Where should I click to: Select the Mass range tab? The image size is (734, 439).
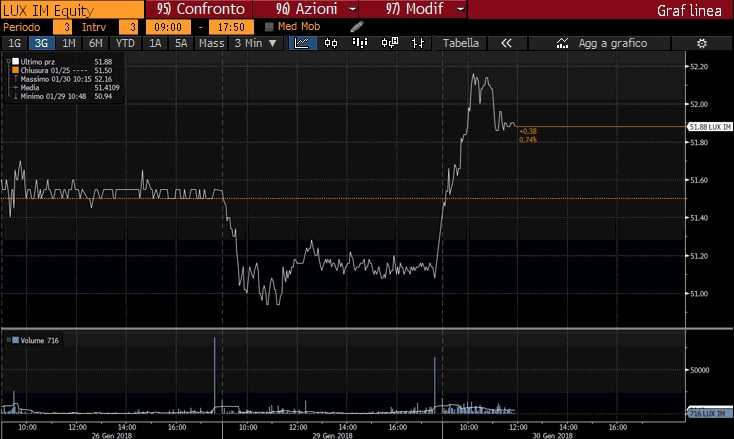[211, 43]
